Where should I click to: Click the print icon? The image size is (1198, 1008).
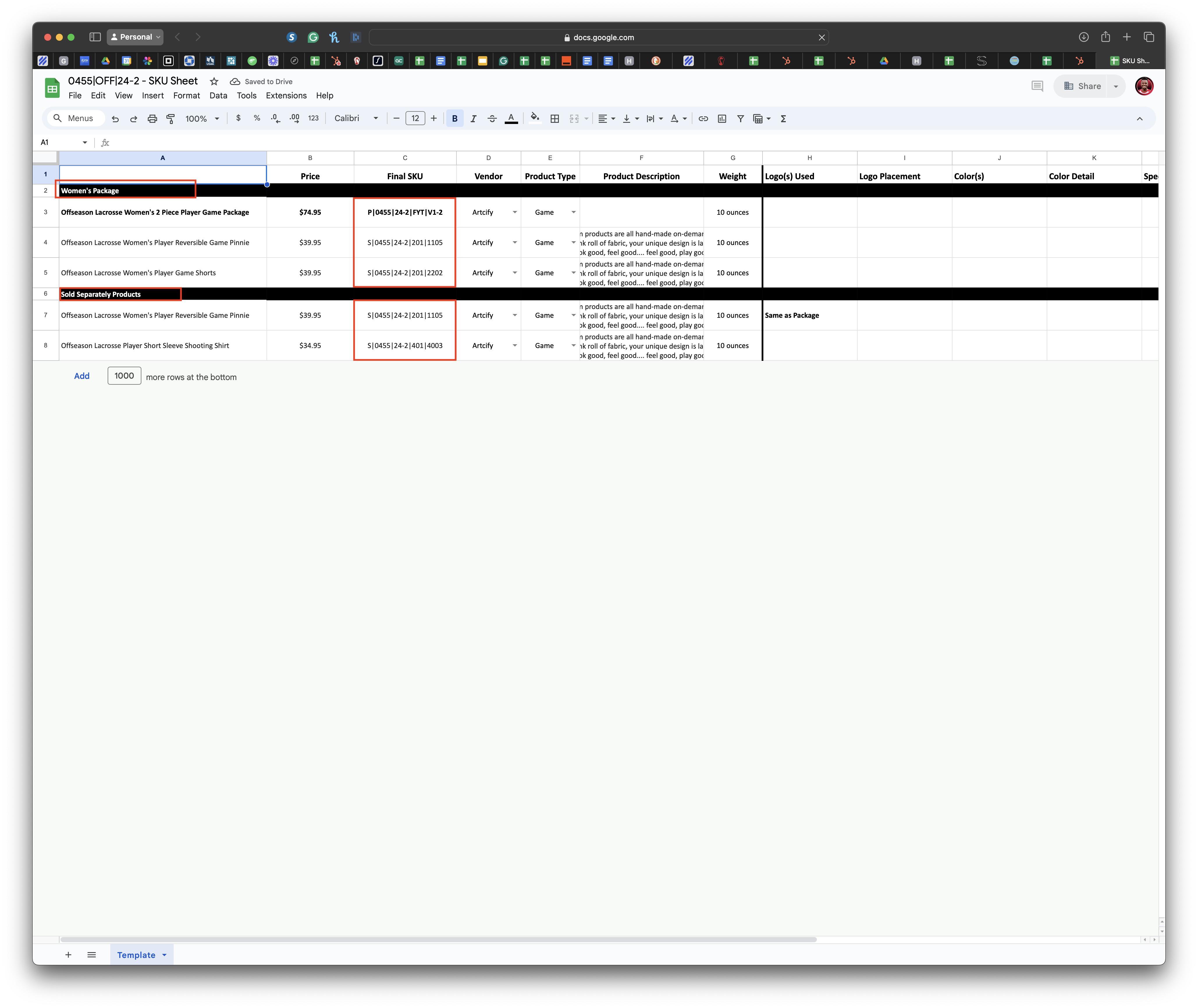[x=152, y=119]
